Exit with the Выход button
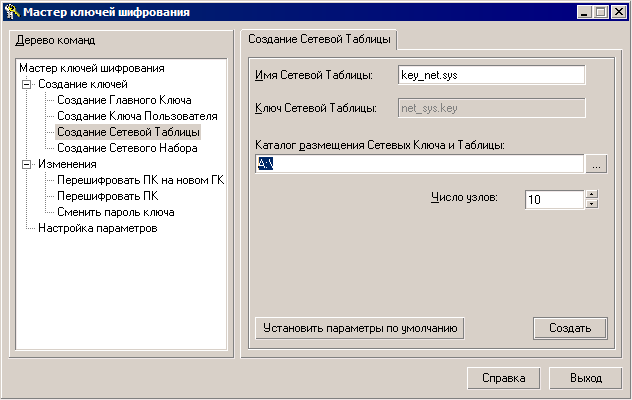This screenshot has height=400, width=632. coord(586,378)
